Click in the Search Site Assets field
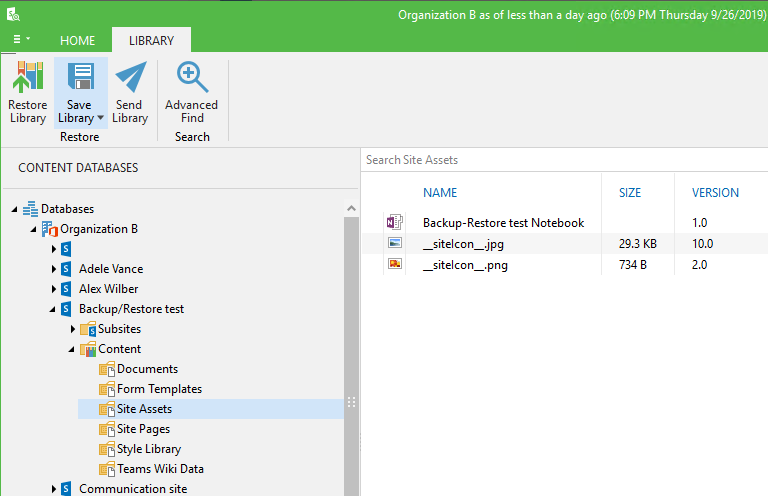Image resolution: width=768 pixels, height=496 pixels. (564, 160)
